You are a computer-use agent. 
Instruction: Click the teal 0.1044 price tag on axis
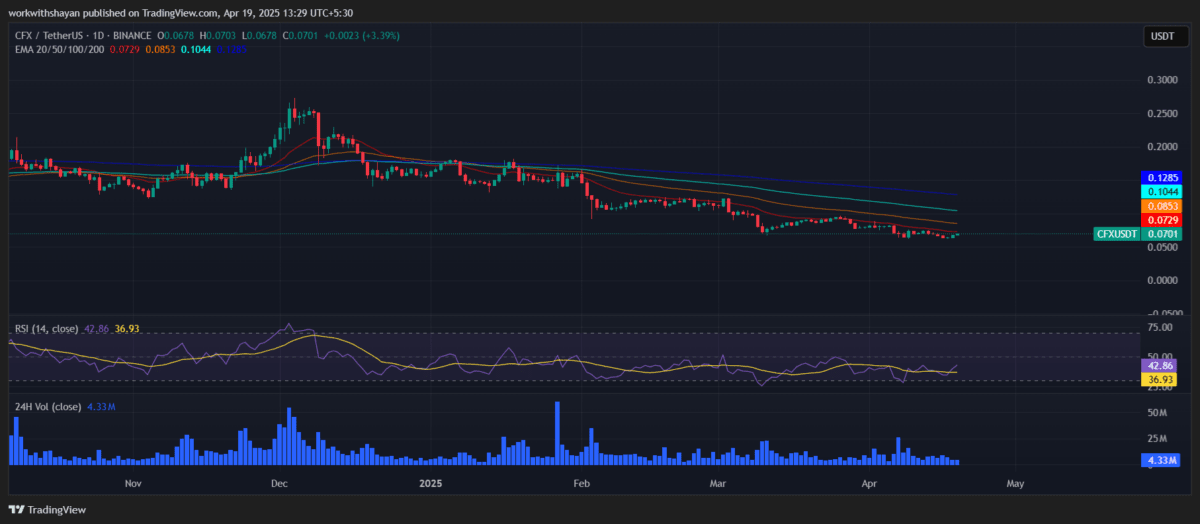[x=1163, y=191]
